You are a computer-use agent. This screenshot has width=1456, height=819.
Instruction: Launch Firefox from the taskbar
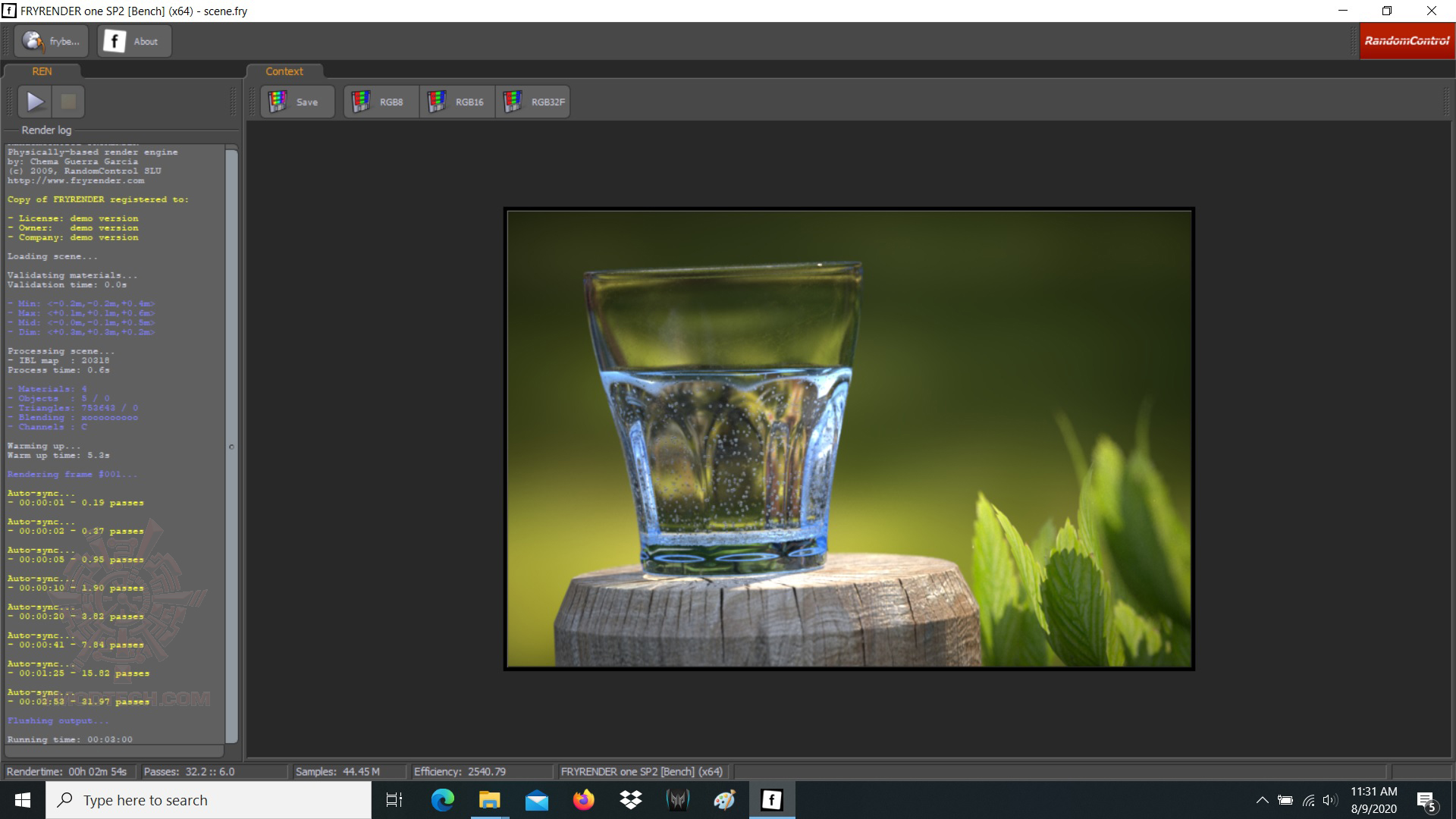[x=584, y=800]
